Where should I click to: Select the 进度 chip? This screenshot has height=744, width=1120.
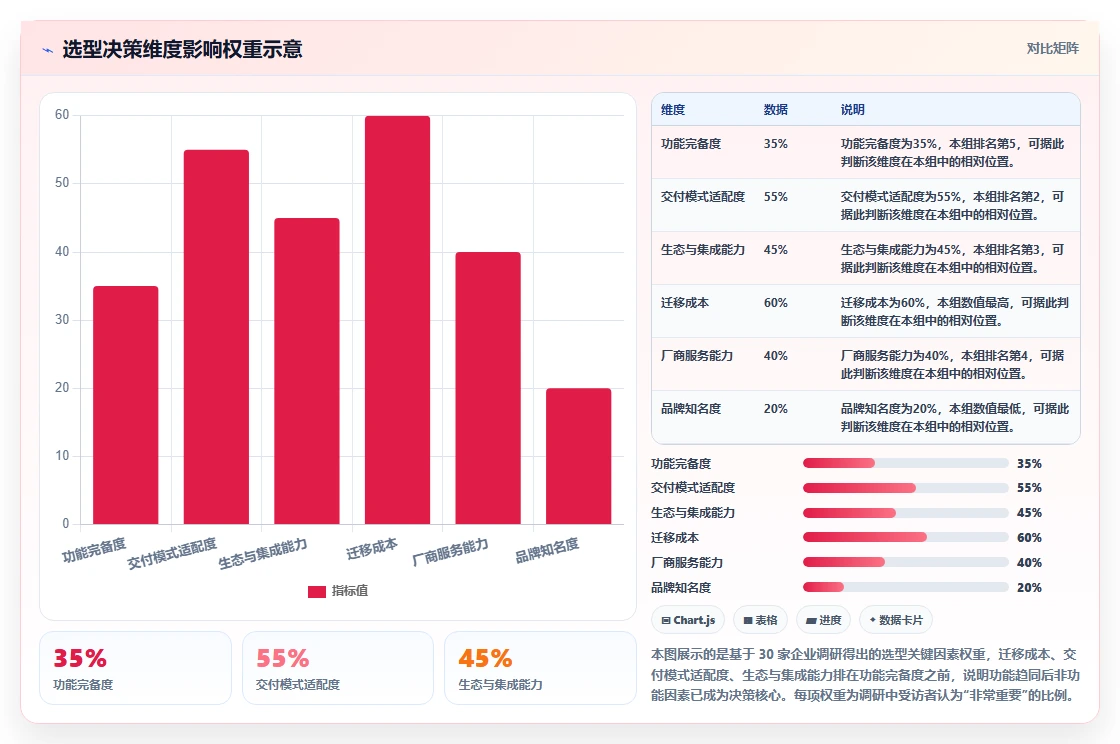(823, 620)
